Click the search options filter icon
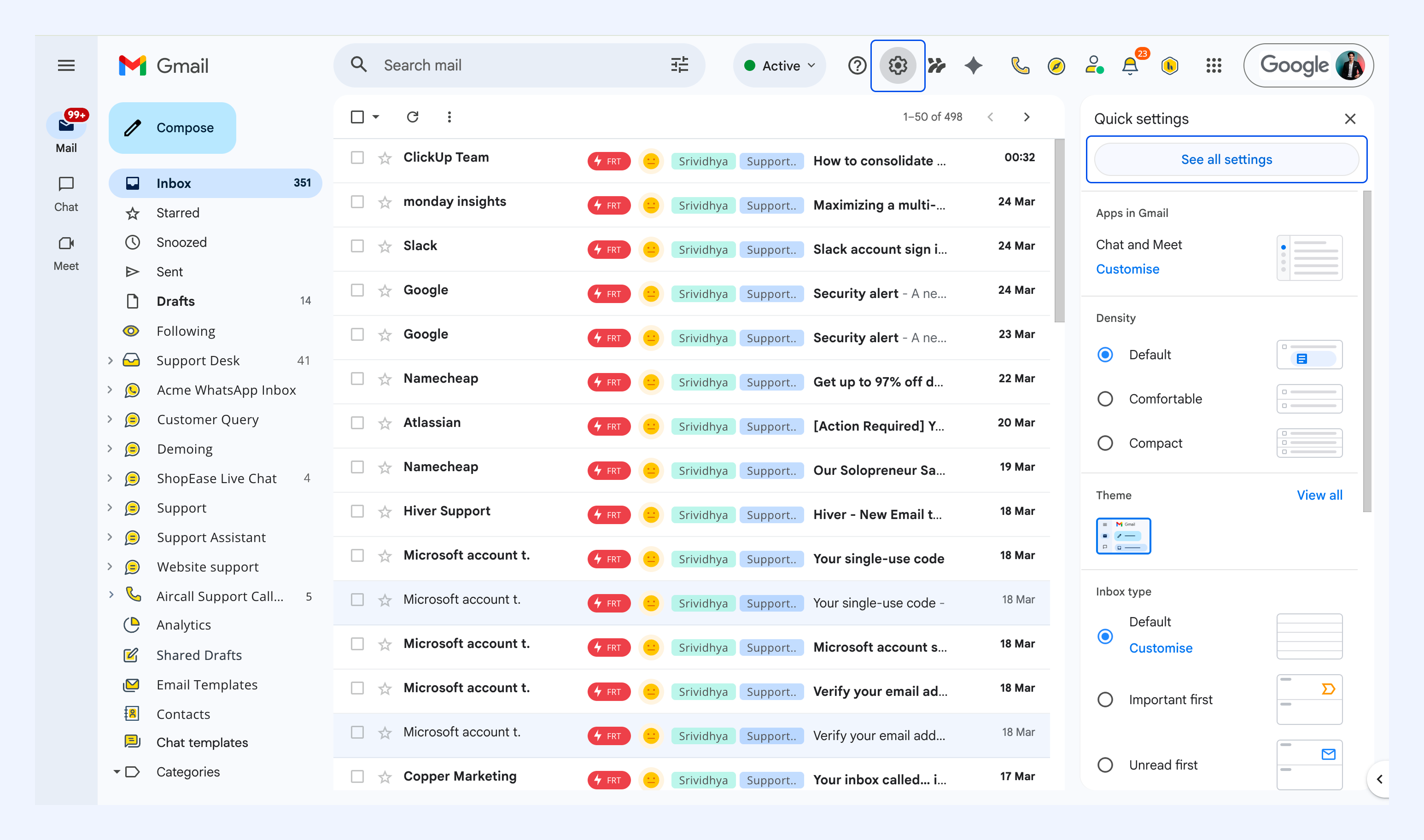 pyautogui.click(x=680, y=65)
